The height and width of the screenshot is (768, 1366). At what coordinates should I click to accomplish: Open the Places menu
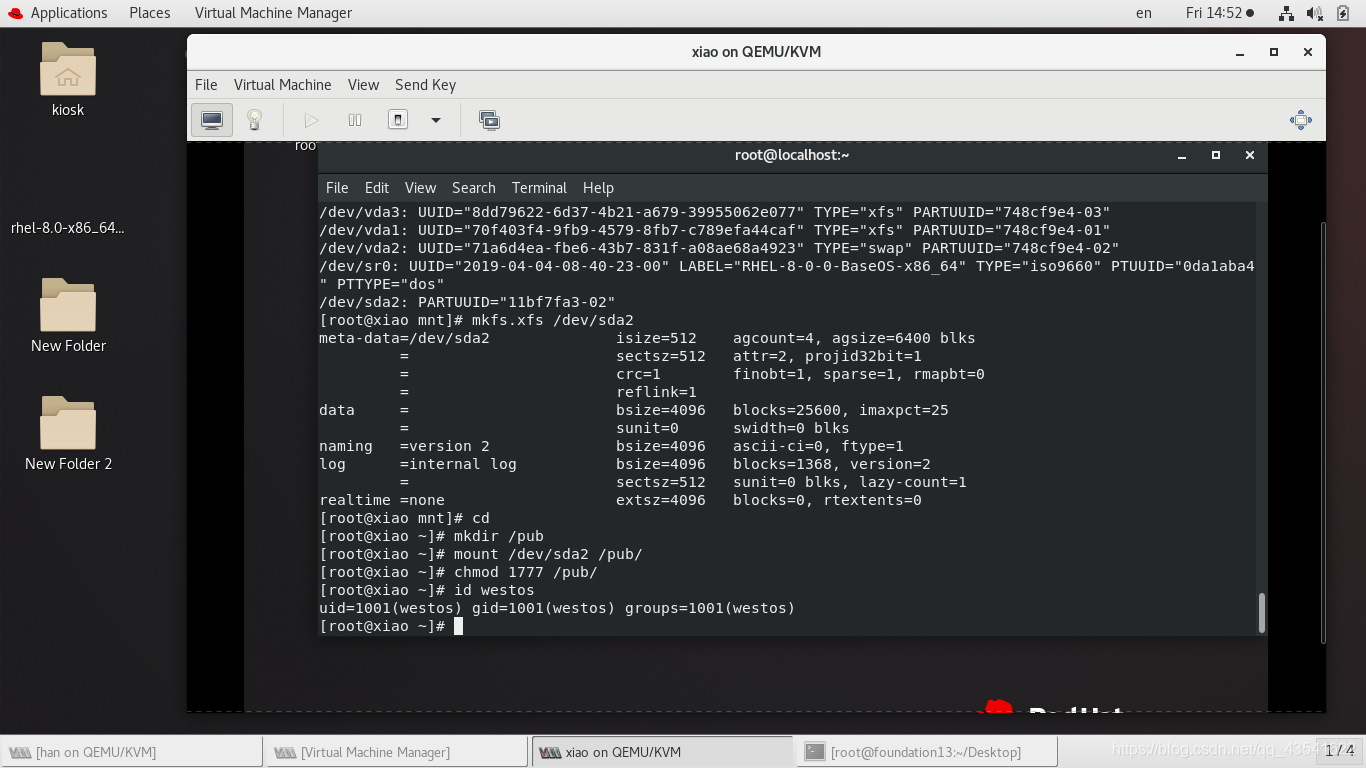click(x=149, y=13)
